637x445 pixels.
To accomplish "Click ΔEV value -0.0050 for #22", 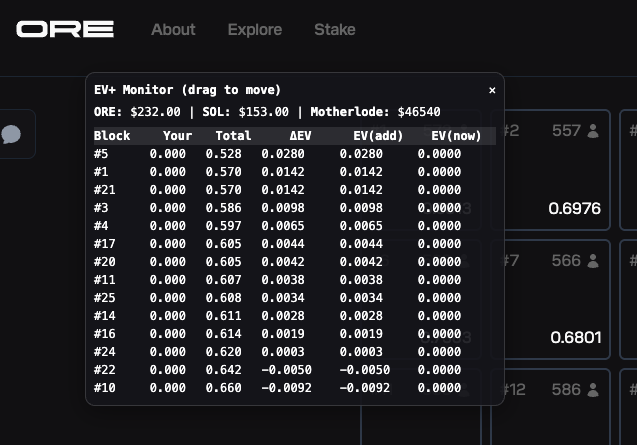I will [286, 370].
